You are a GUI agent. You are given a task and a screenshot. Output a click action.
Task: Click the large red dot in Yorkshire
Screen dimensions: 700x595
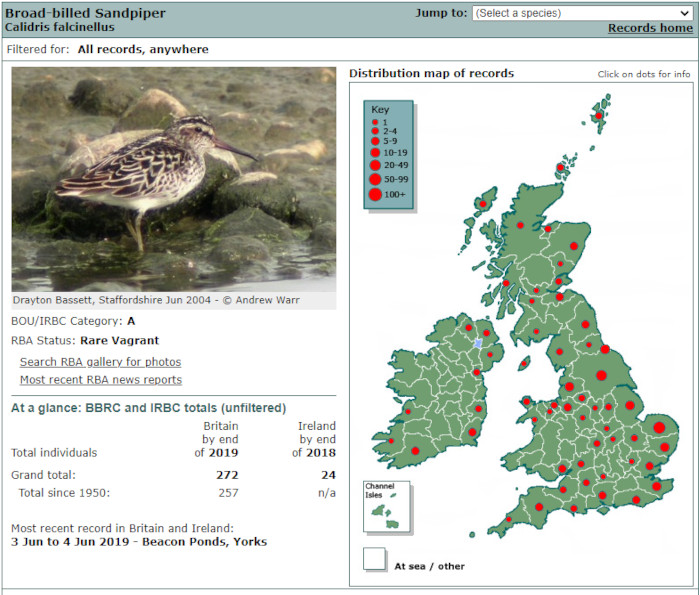[601, 375]
